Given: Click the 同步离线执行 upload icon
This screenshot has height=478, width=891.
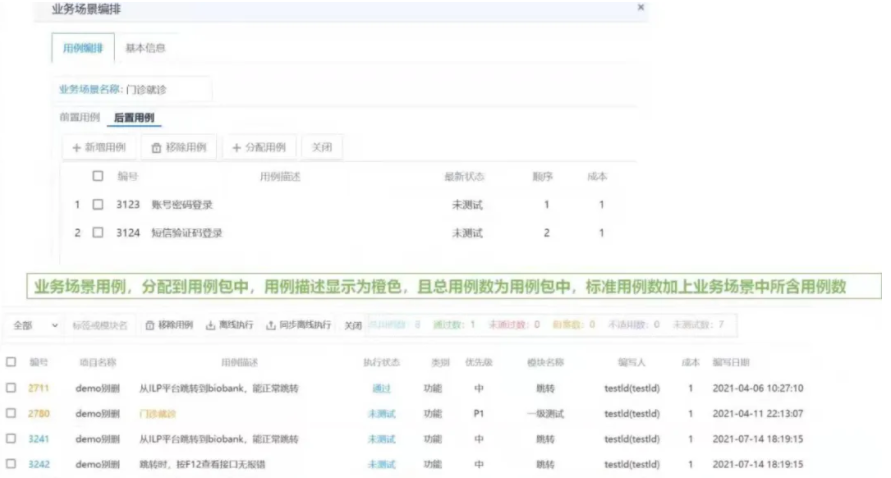Looking at the screenshot, I should (270, 325).
